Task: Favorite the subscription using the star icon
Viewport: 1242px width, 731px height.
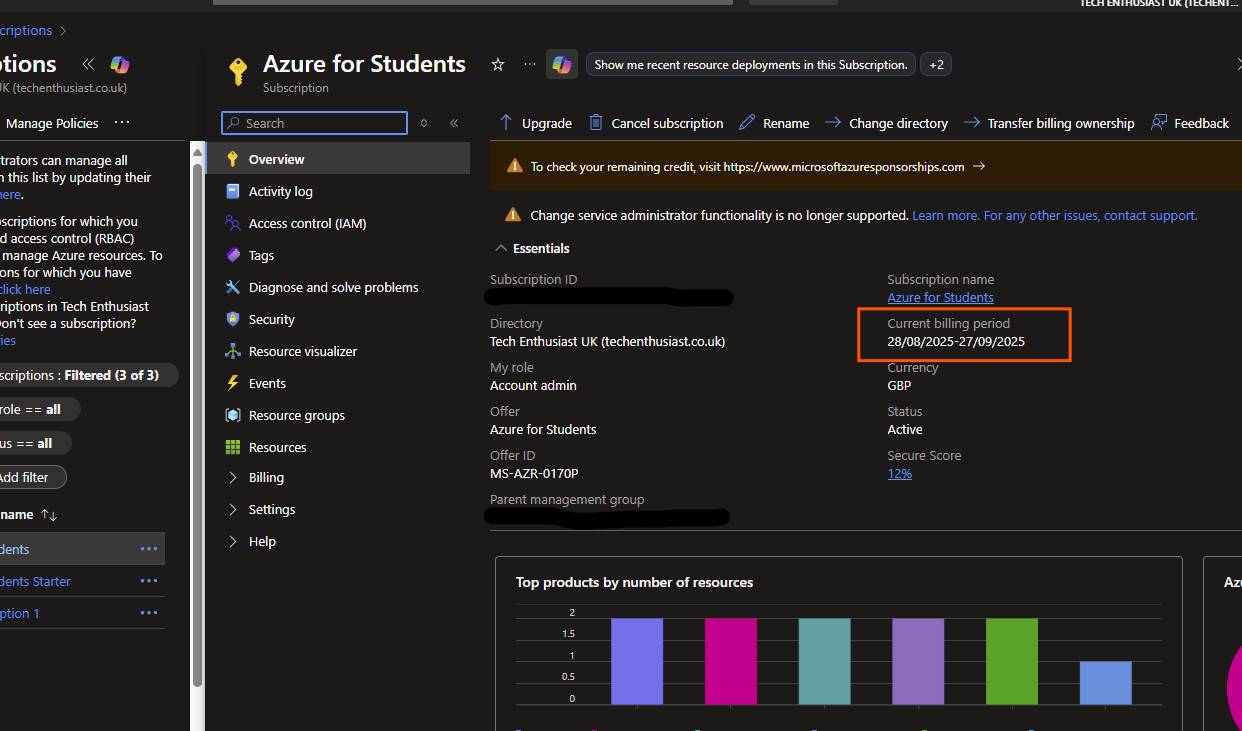Action: tap(497, 64)
